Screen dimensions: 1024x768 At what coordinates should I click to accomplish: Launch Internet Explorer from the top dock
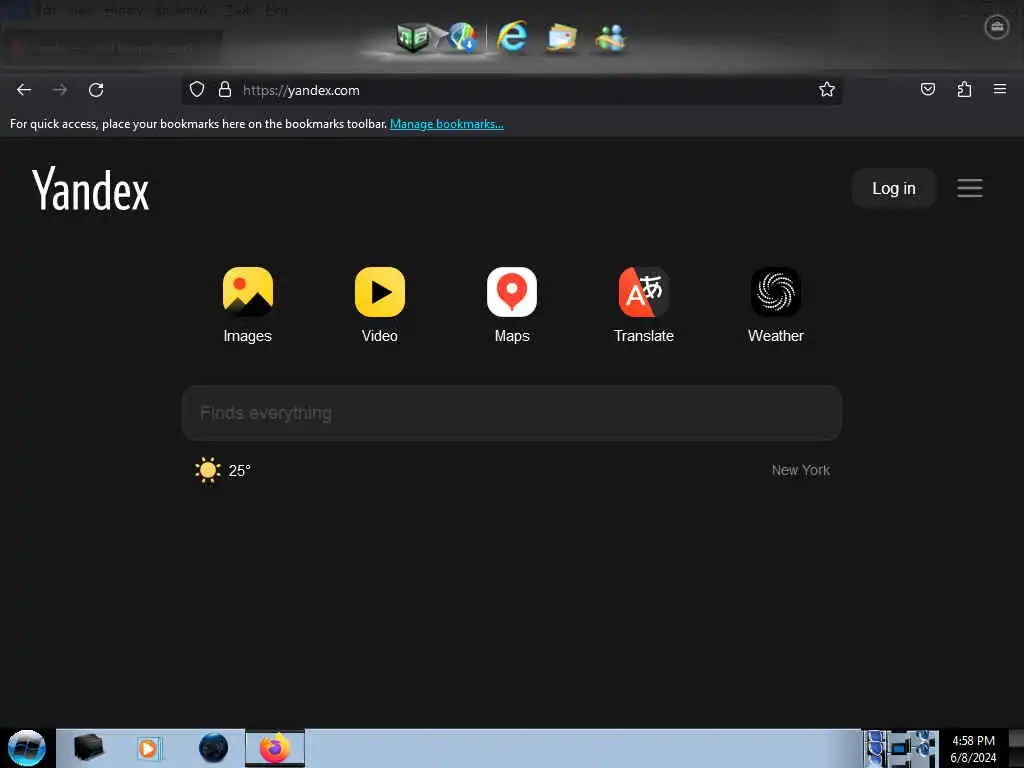512,36
